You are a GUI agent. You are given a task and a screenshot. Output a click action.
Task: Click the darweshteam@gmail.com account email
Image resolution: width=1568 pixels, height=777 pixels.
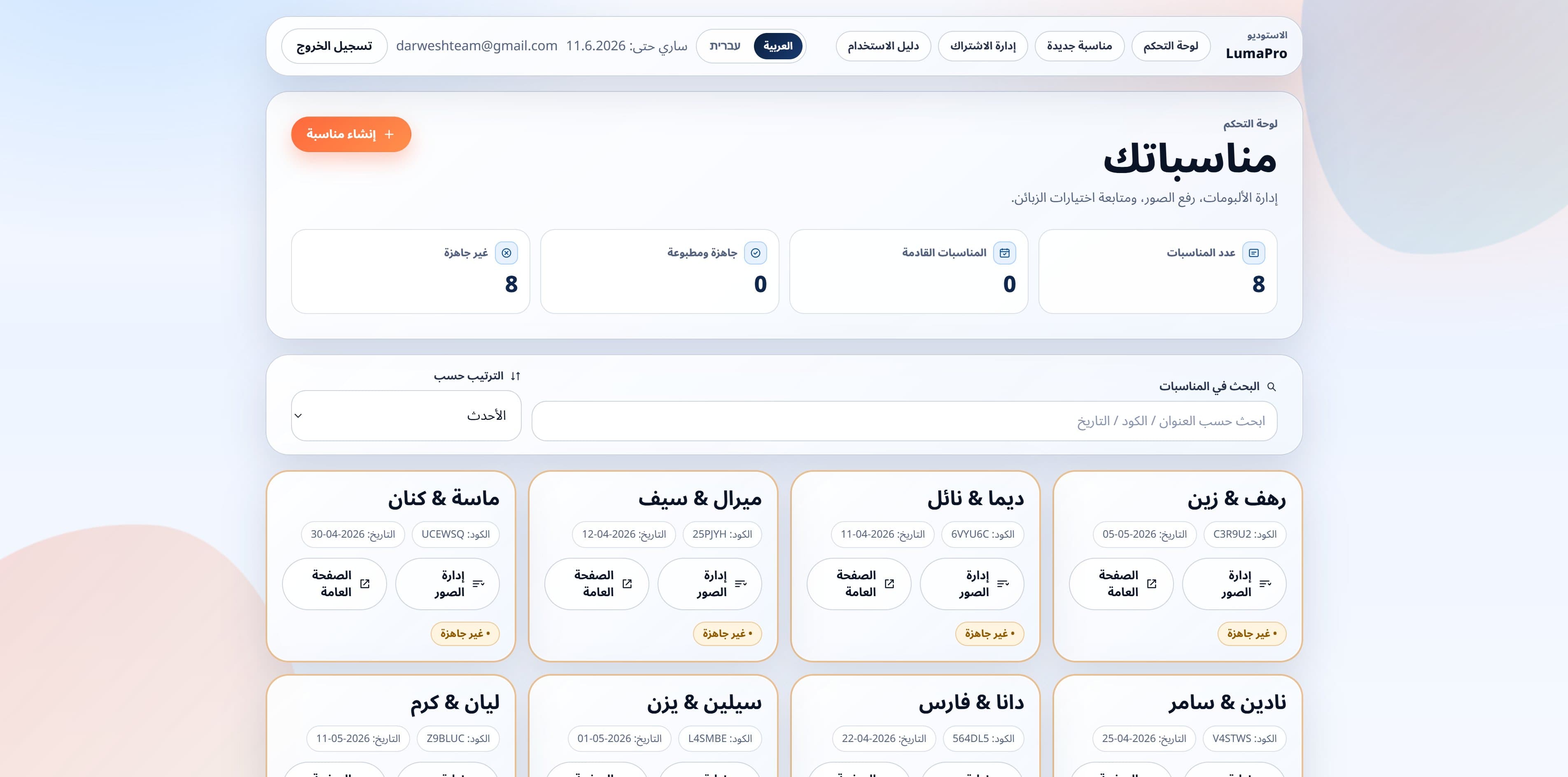click(x=476, y=46)
